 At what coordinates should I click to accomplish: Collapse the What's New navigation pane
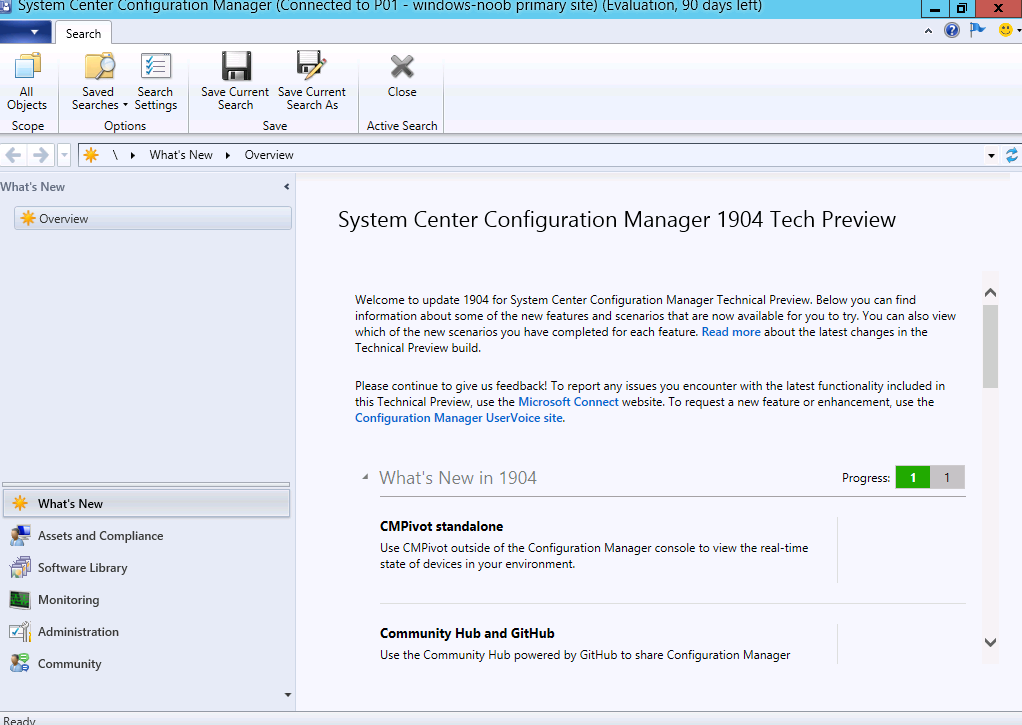[287, 186]
